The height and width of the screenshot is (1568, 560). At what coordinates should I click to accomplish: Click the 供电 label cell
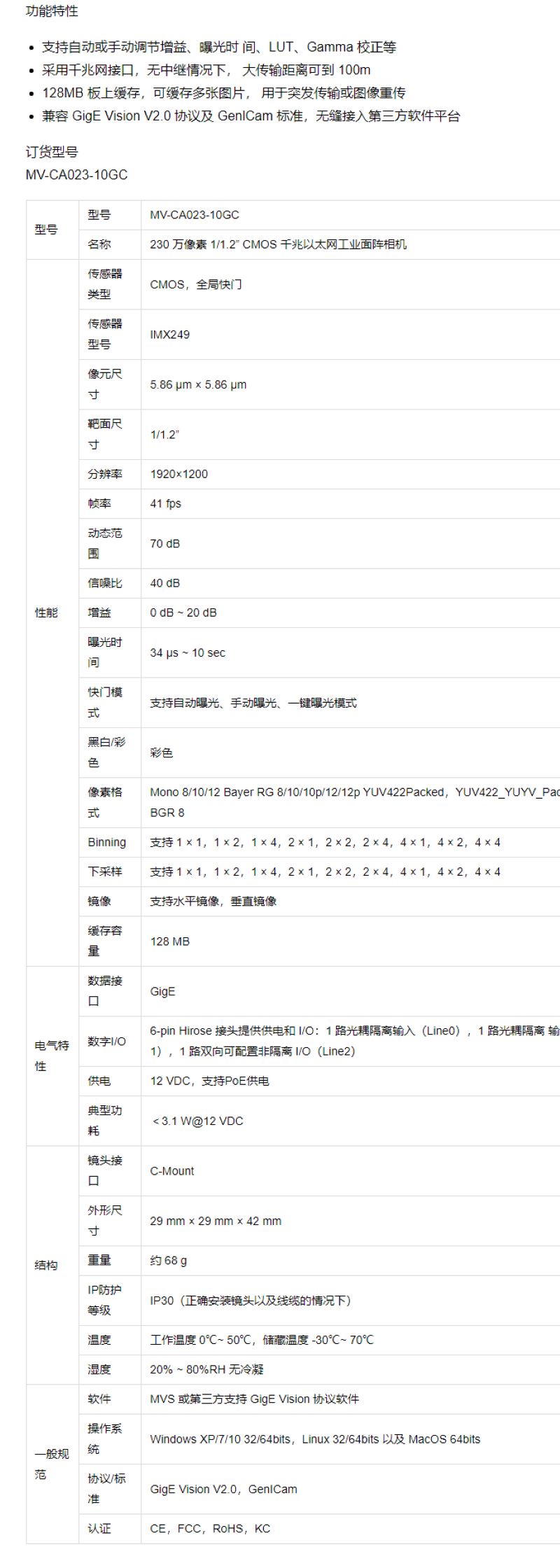pyautogui.click(x=110, y=1081)
